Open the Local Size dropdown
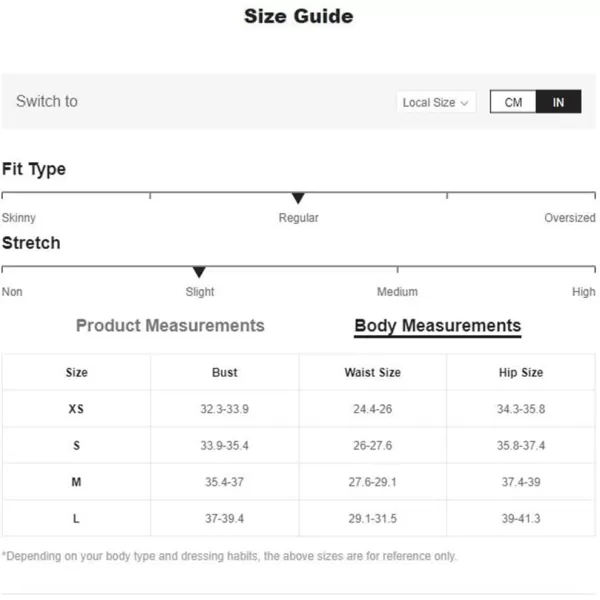The height and width of the screenshot is (600, 600). point(436,102)
